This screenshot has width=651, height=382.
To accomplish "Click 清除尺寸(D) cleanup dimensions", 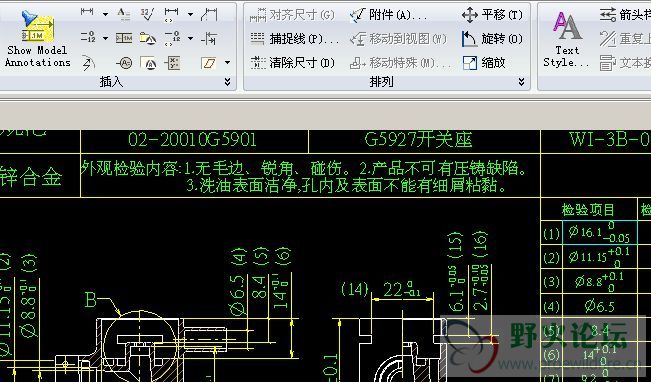I will [292, 63].
